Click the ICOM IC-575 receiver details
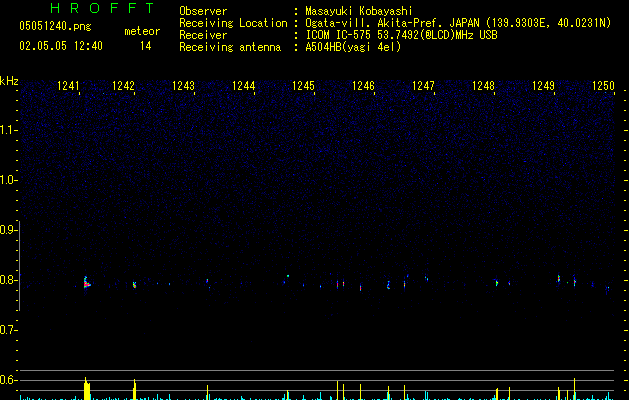The height and width of the screenshot is (400, 629). pos(402,35)
